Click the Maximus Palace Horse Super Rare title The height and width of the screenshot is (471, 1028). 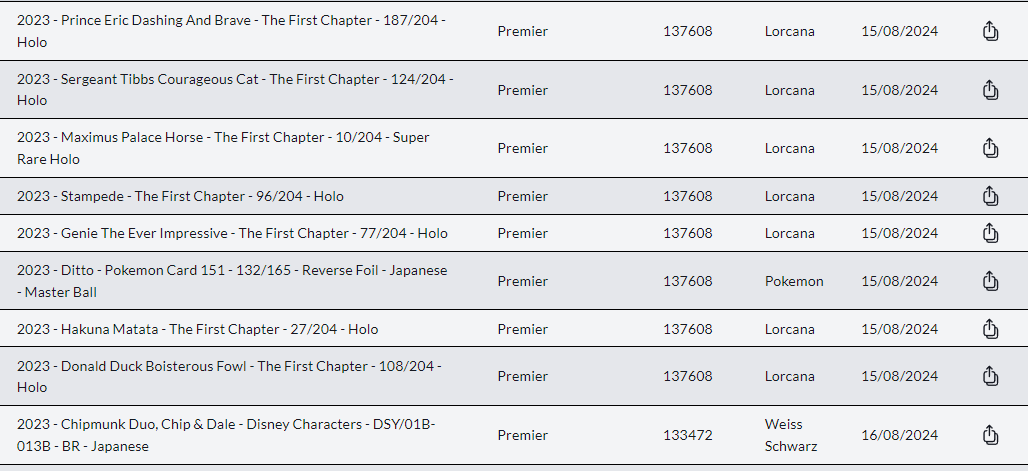coord(224,148)
